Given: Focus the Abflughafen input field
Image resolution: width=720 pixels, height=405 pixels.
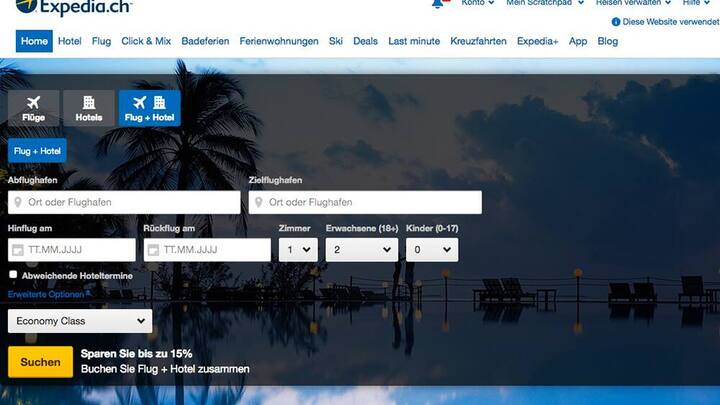Looking at the screenshot, I should click(124, 202).
